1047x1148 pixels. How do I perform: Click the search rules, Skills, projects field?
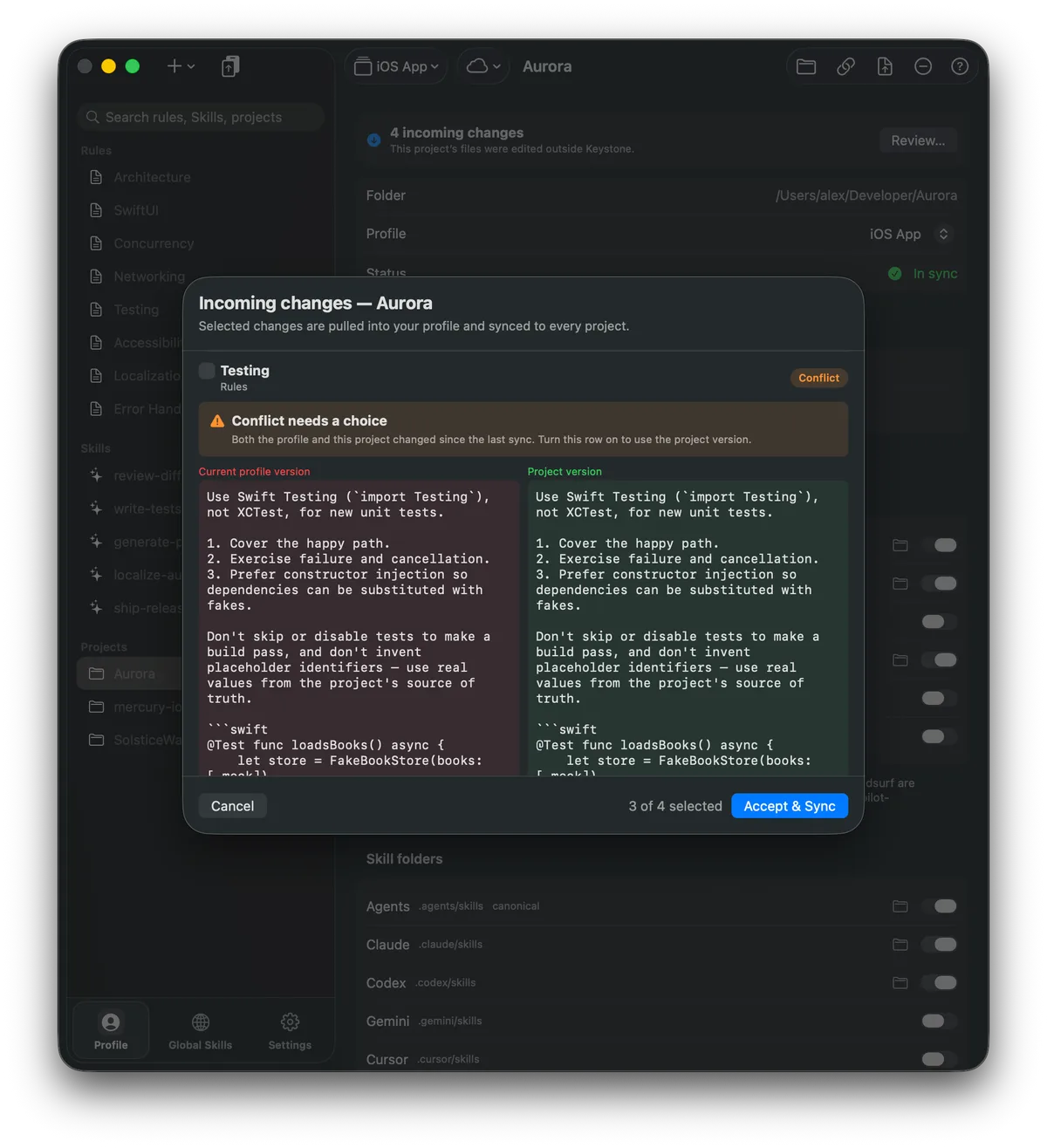pos(201,117)
